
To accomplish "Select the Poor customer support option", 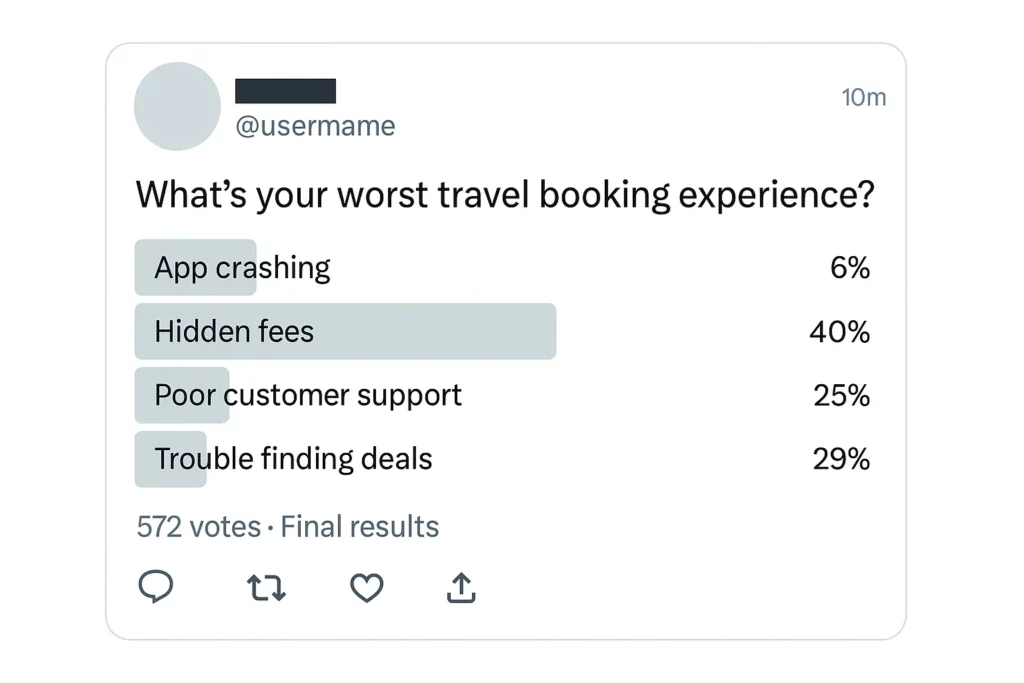I will [x=503, y=395].
